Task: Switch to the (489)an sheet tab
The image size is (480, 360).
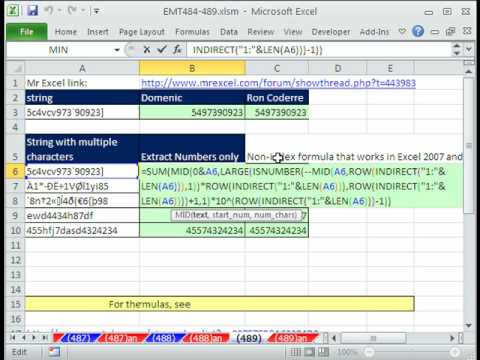Action: [x=291, y=338]
